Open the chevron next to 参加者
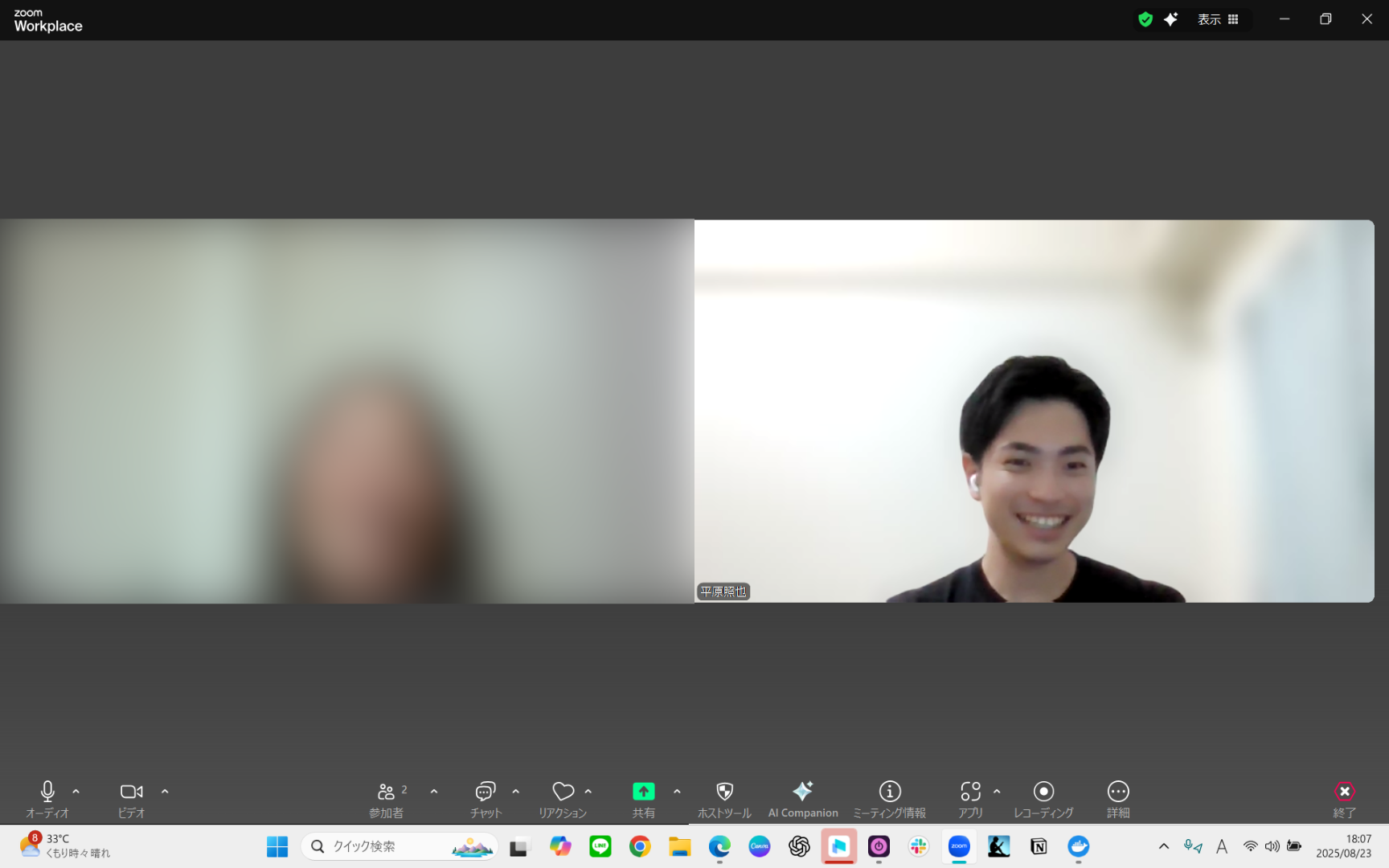Screen dimensions: 1389x868 coord(434,792)
